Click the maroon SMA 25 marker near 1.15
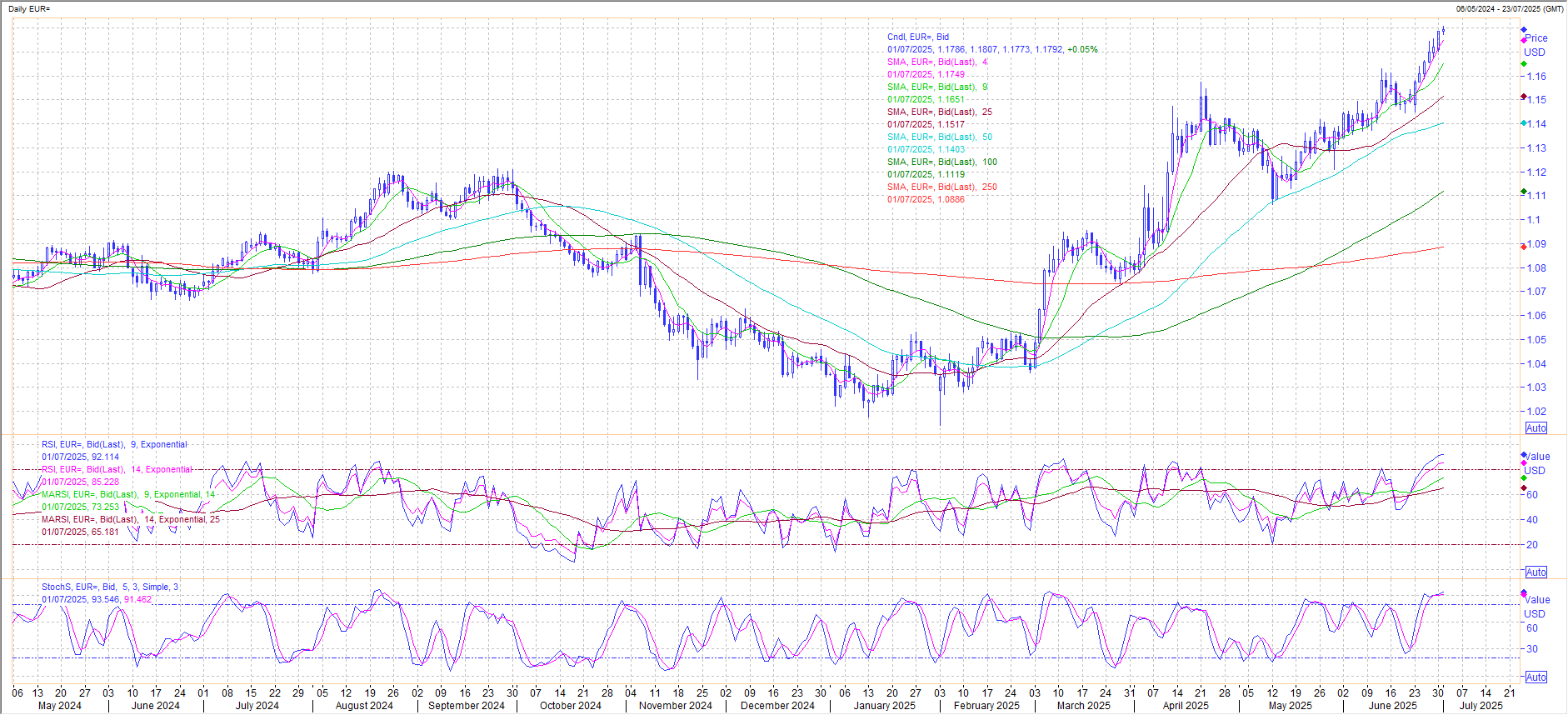 [x=1524, y=97]
